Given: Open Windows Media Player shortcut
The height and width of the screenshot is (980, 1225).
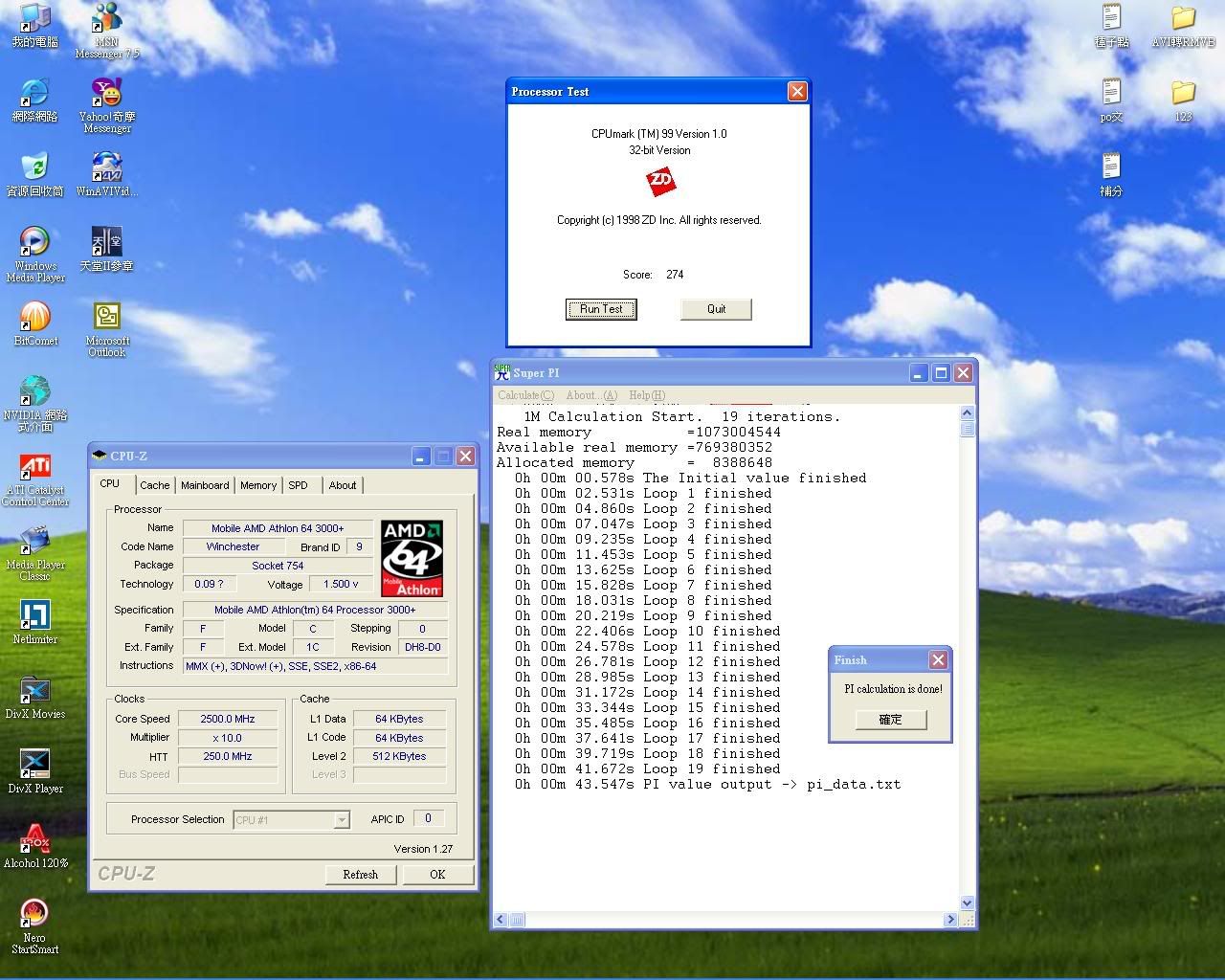Looking at the screenshot, I should click(x=34, y=255).
